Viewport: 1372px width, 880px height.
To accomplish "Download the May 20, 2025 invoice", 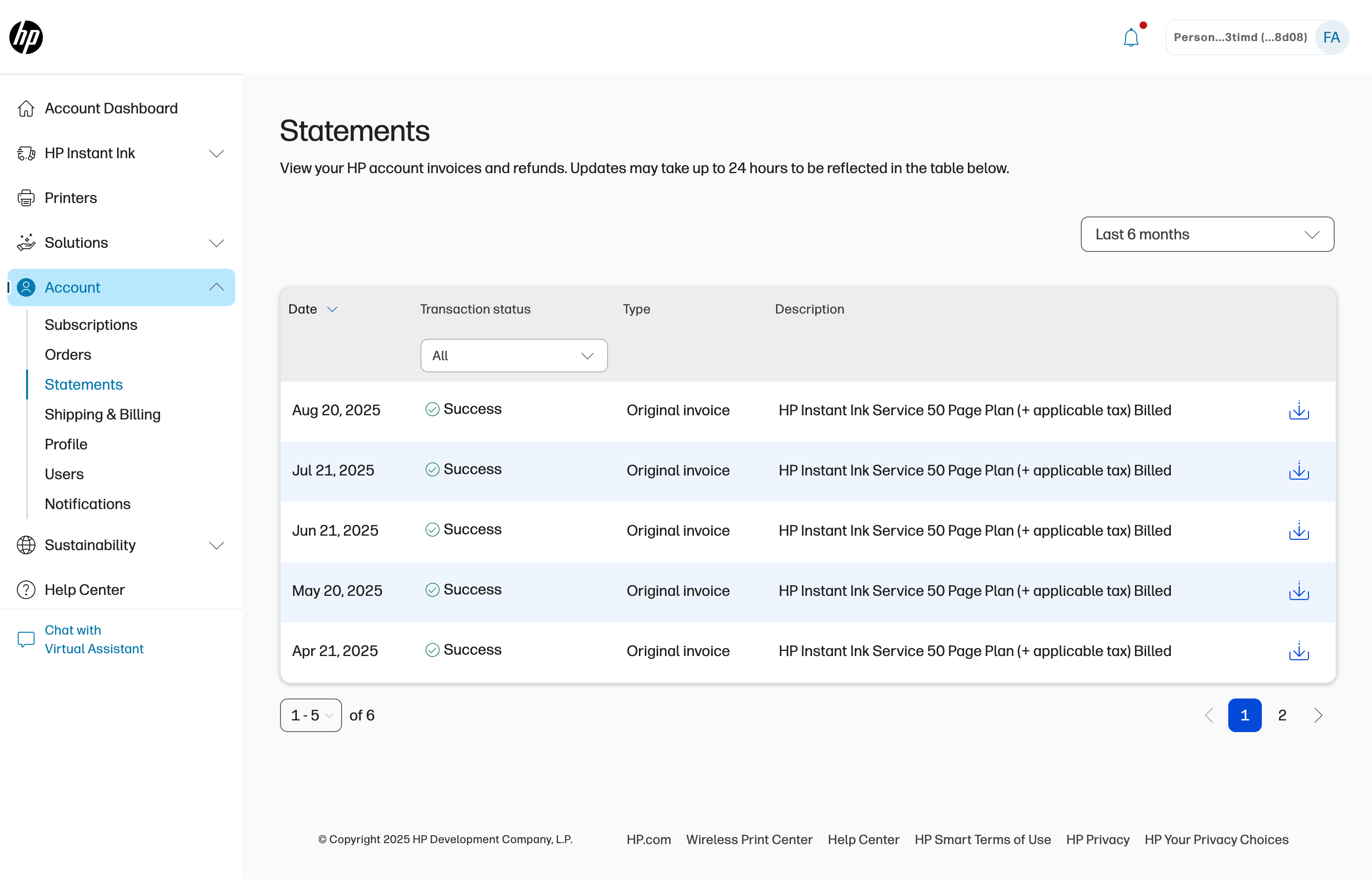I will (x=1299, y=590).
